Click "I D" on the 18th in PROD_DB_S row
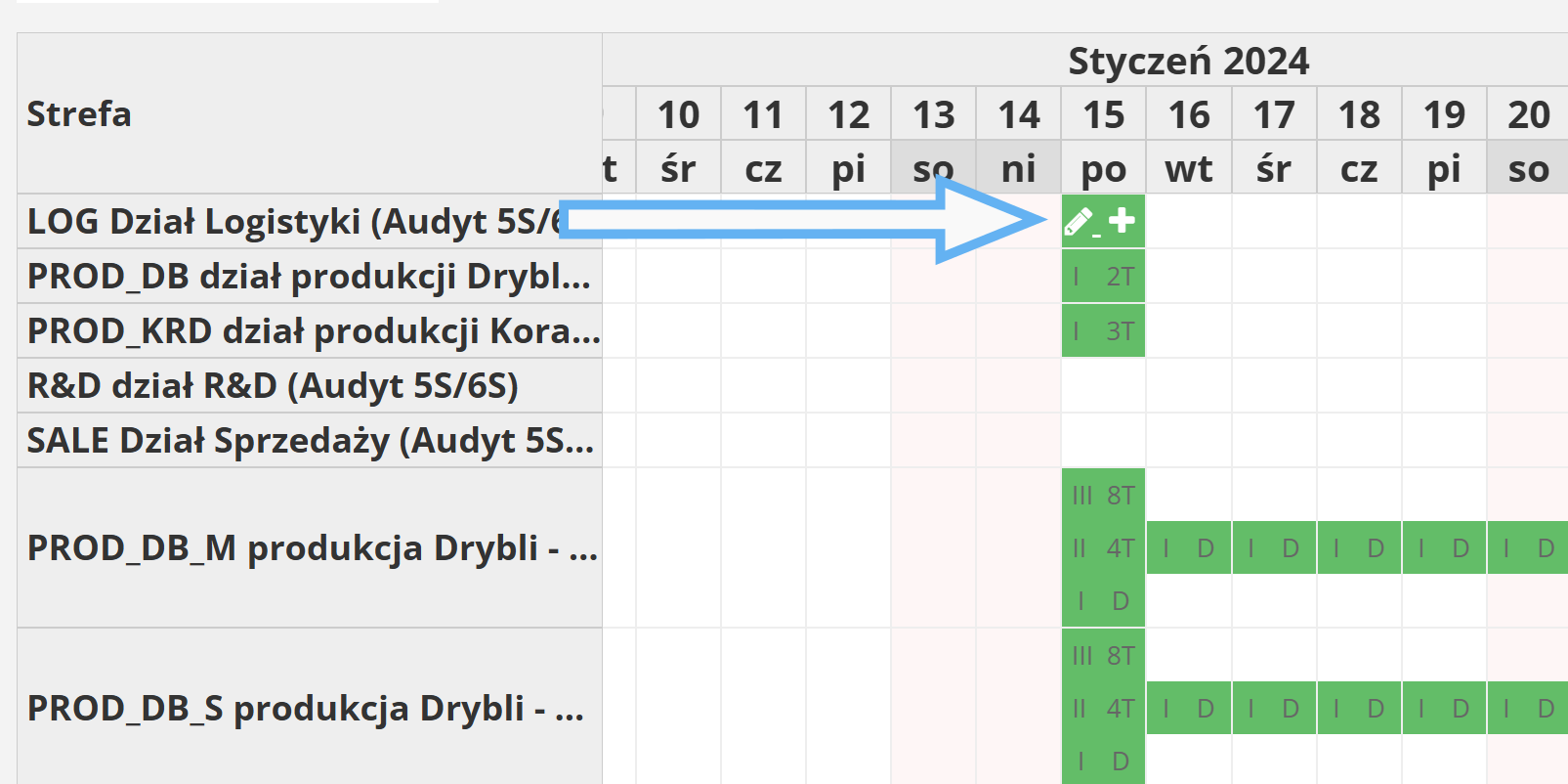Screen dimensions: 1568x784 pyautogui.click(x=1358, y=709)
